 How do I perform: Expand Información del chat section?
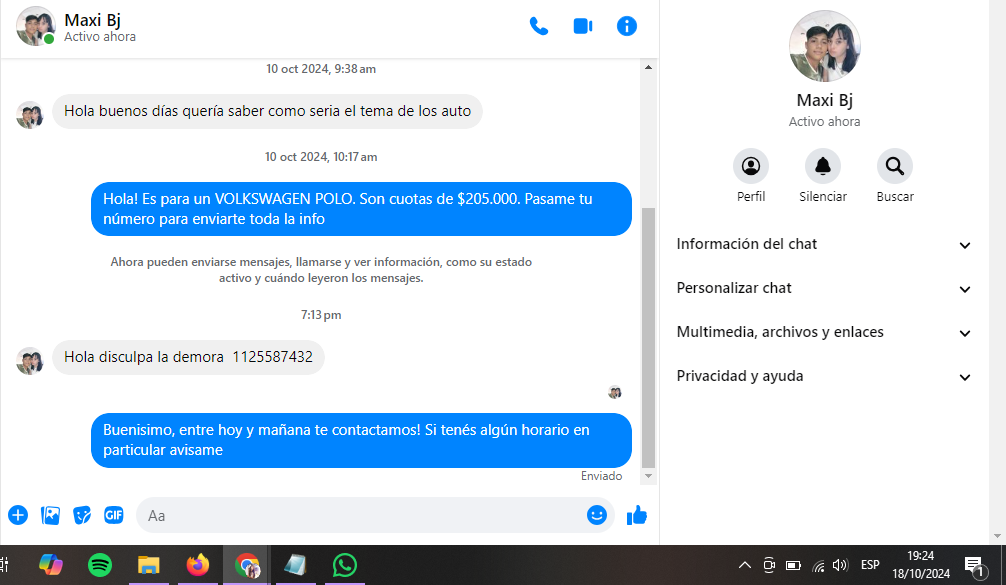(x=824, y=245)
